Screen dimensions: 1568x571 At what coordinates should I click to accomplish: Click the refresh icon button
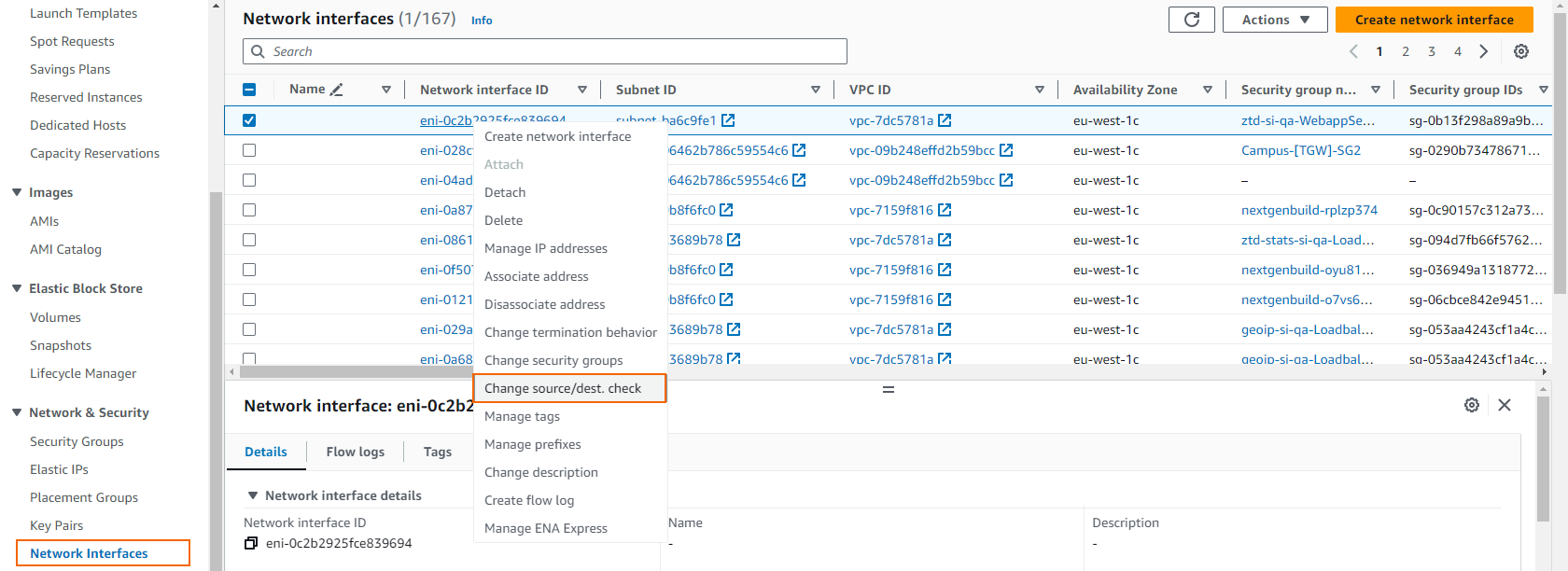click(1192, 20)
